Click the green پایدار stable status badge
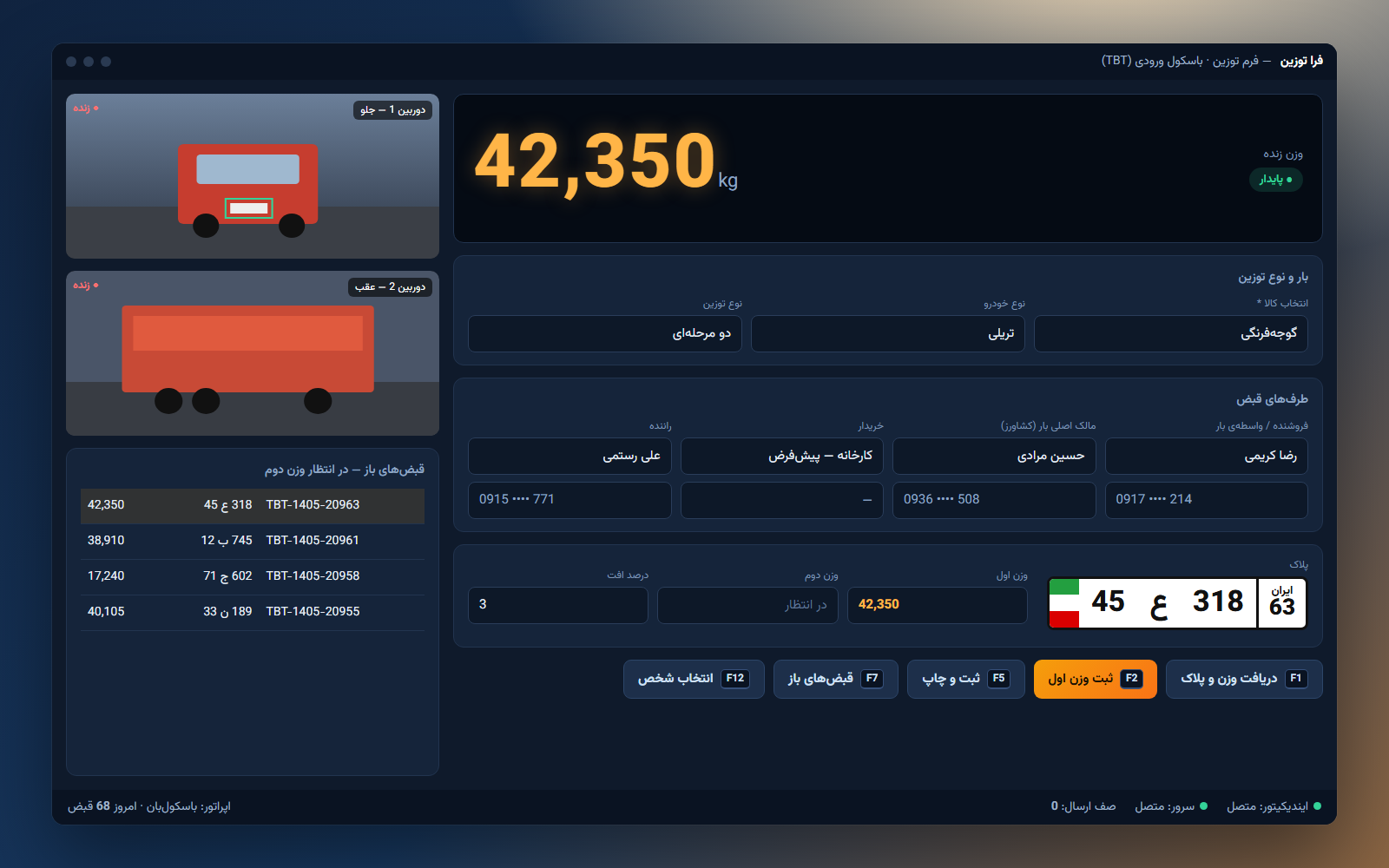Screen dimensions: 1389x868 tap(1275, 180)
